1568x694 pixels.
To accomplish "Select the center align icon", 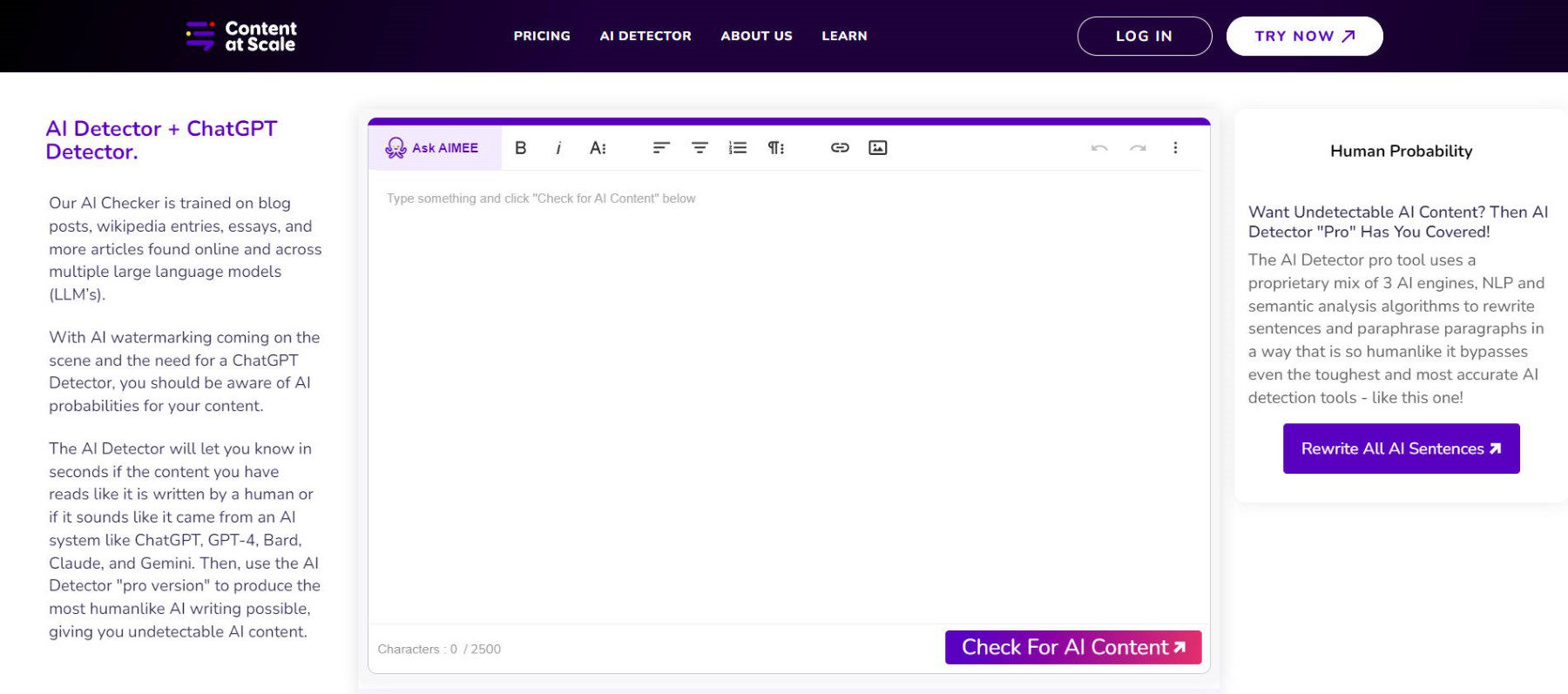I will (700, 148).
